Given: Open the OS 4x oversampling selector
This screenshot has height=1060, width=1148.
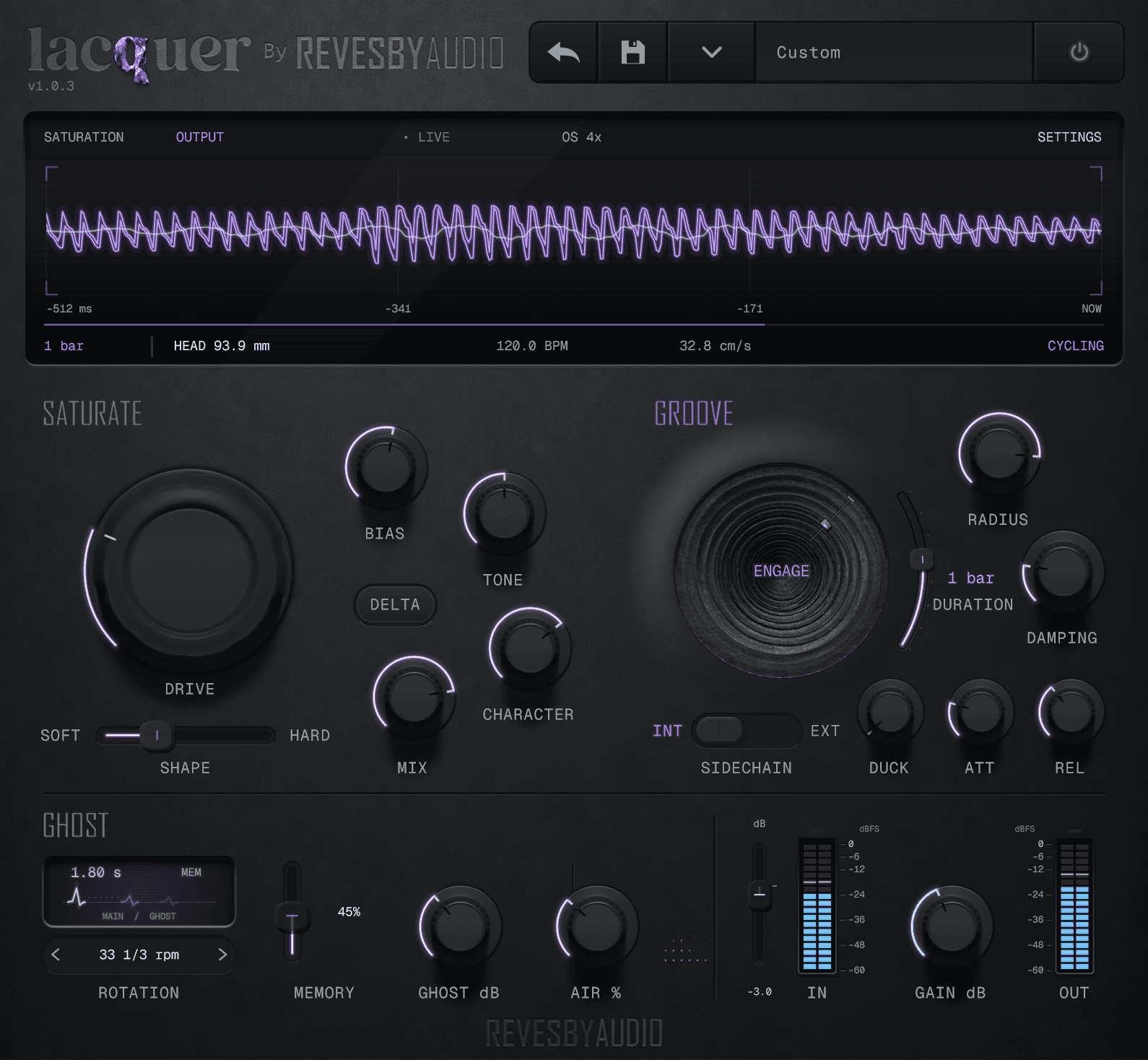Looking at the screenshot, I should pos(581,137).
